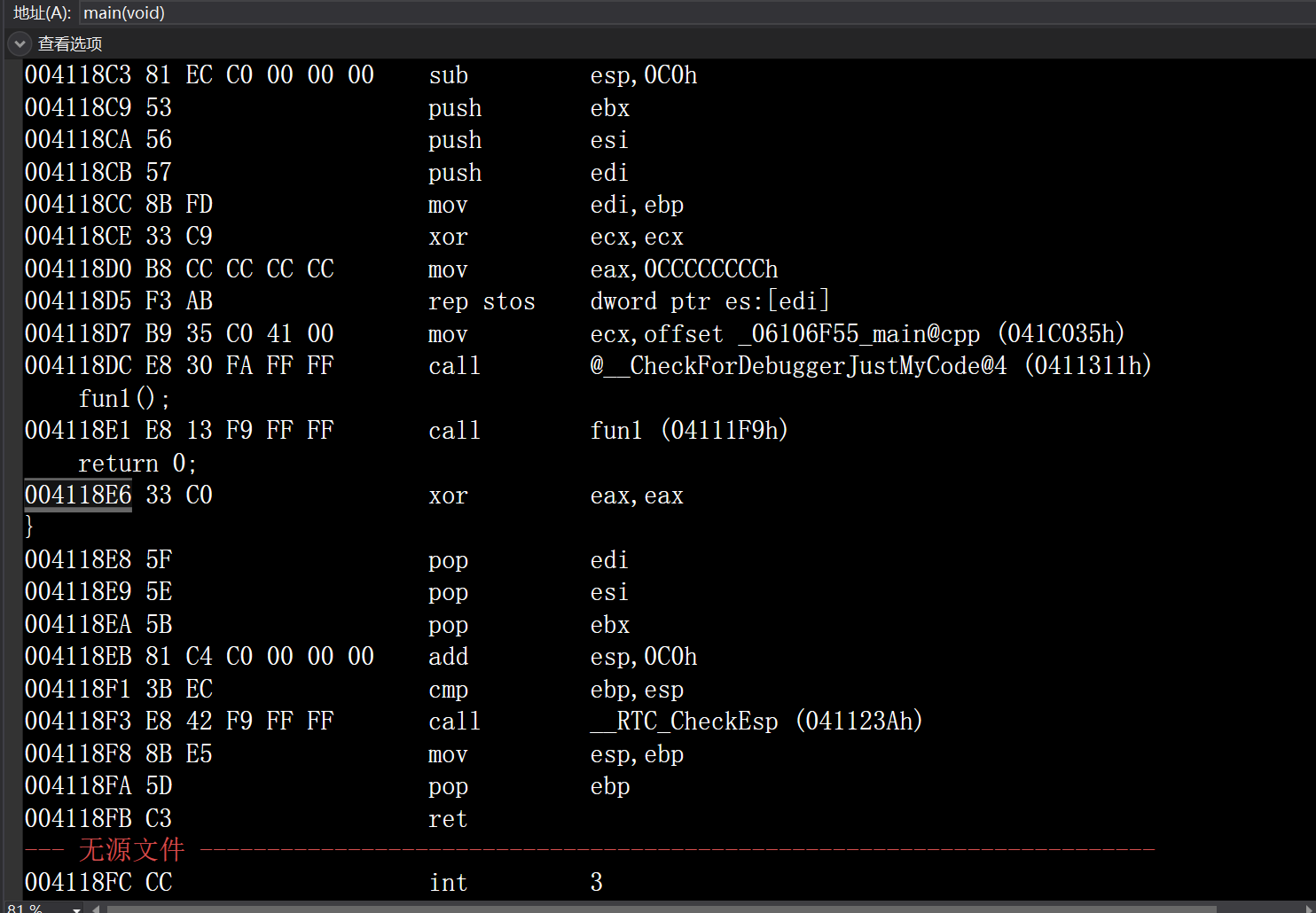Select the push esi line at 004118CA
Viewport: 1316px width, 913px height.
click(326, 140)
